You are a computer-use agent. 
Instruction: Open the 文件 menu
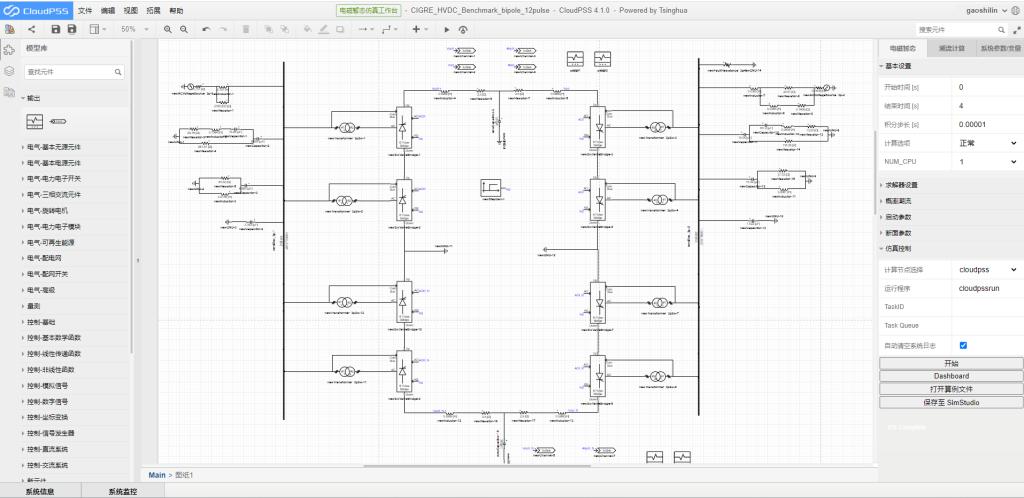point(85,9)
